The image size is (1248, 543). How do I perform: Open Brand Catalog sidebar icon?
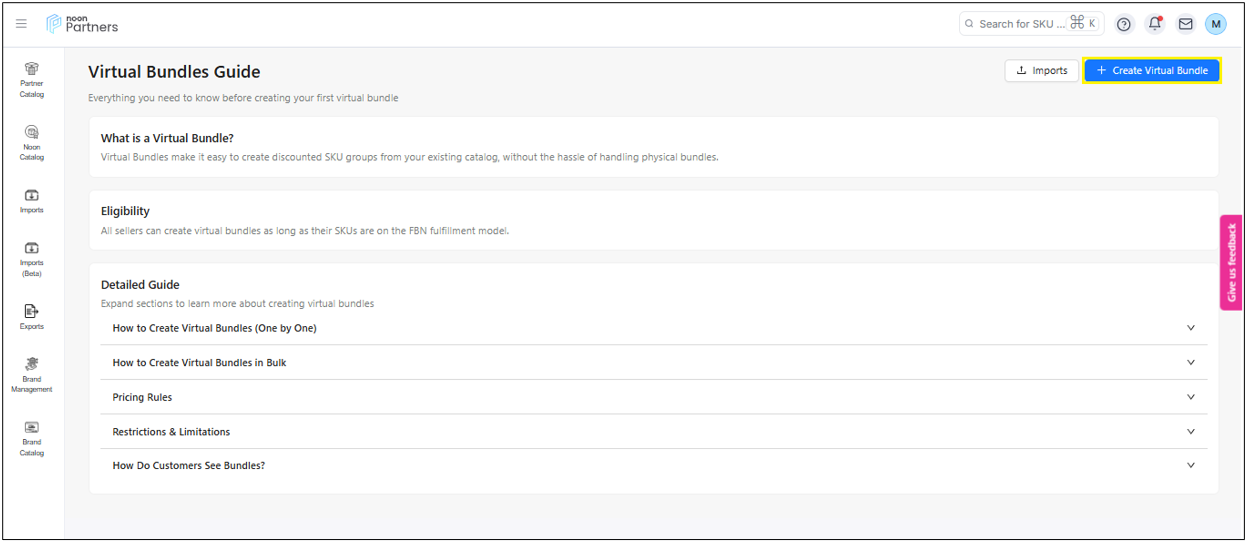tap(32, 438)
